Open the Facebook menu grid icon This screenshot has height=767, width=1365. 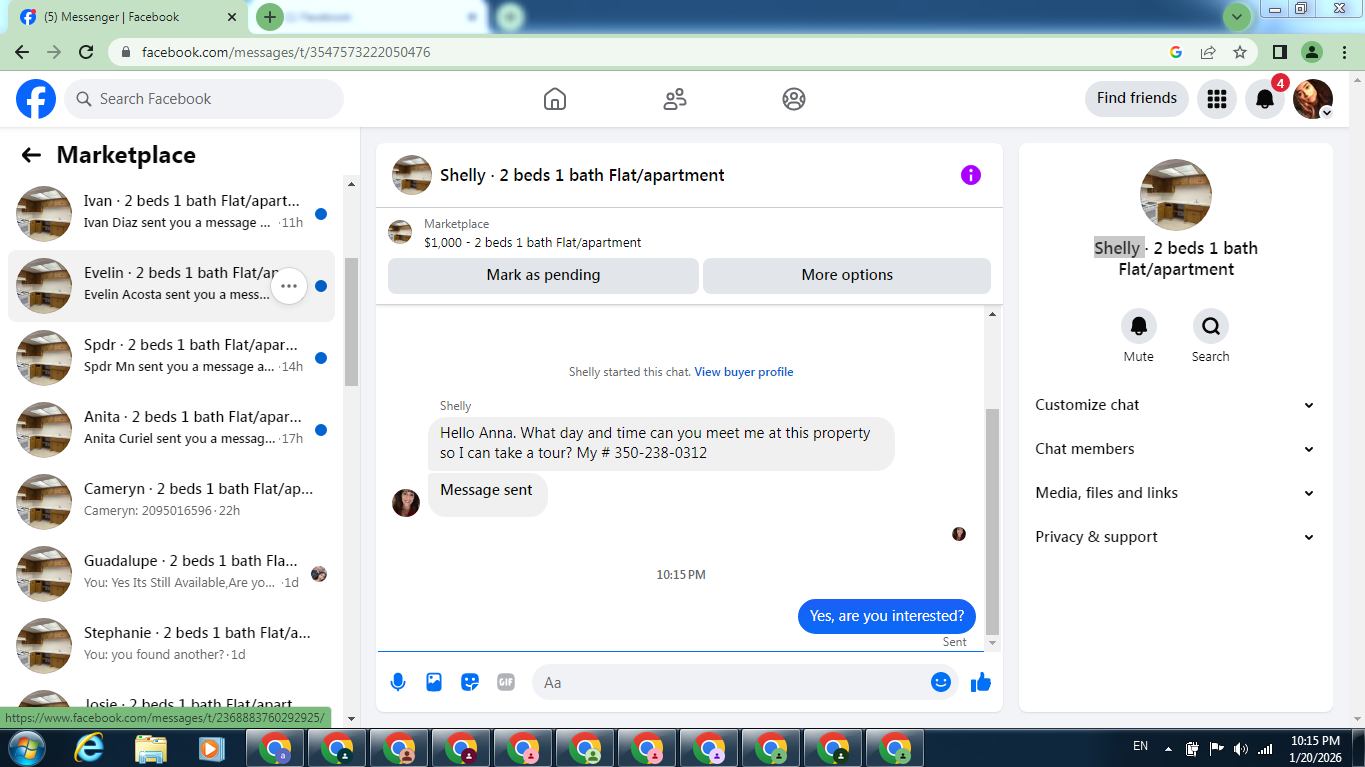click(1217, 99)
